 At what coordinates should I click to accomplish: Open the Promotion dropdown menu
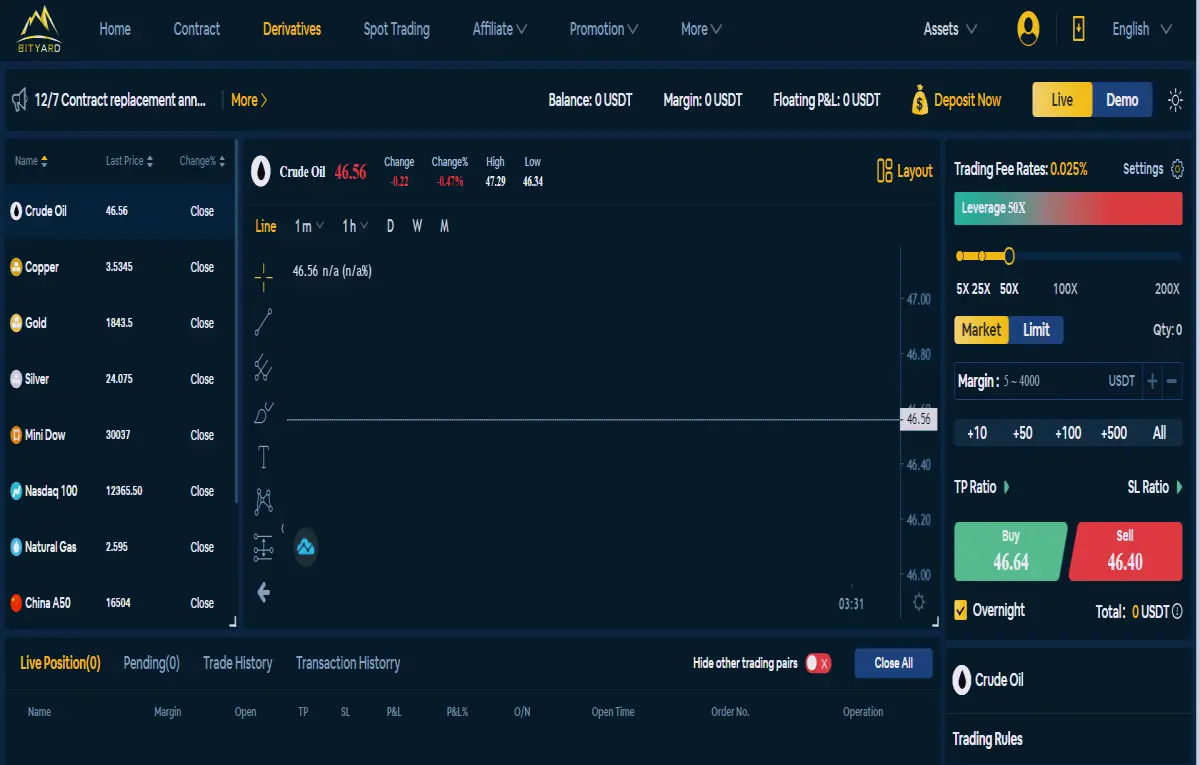(x=604, y=29)
